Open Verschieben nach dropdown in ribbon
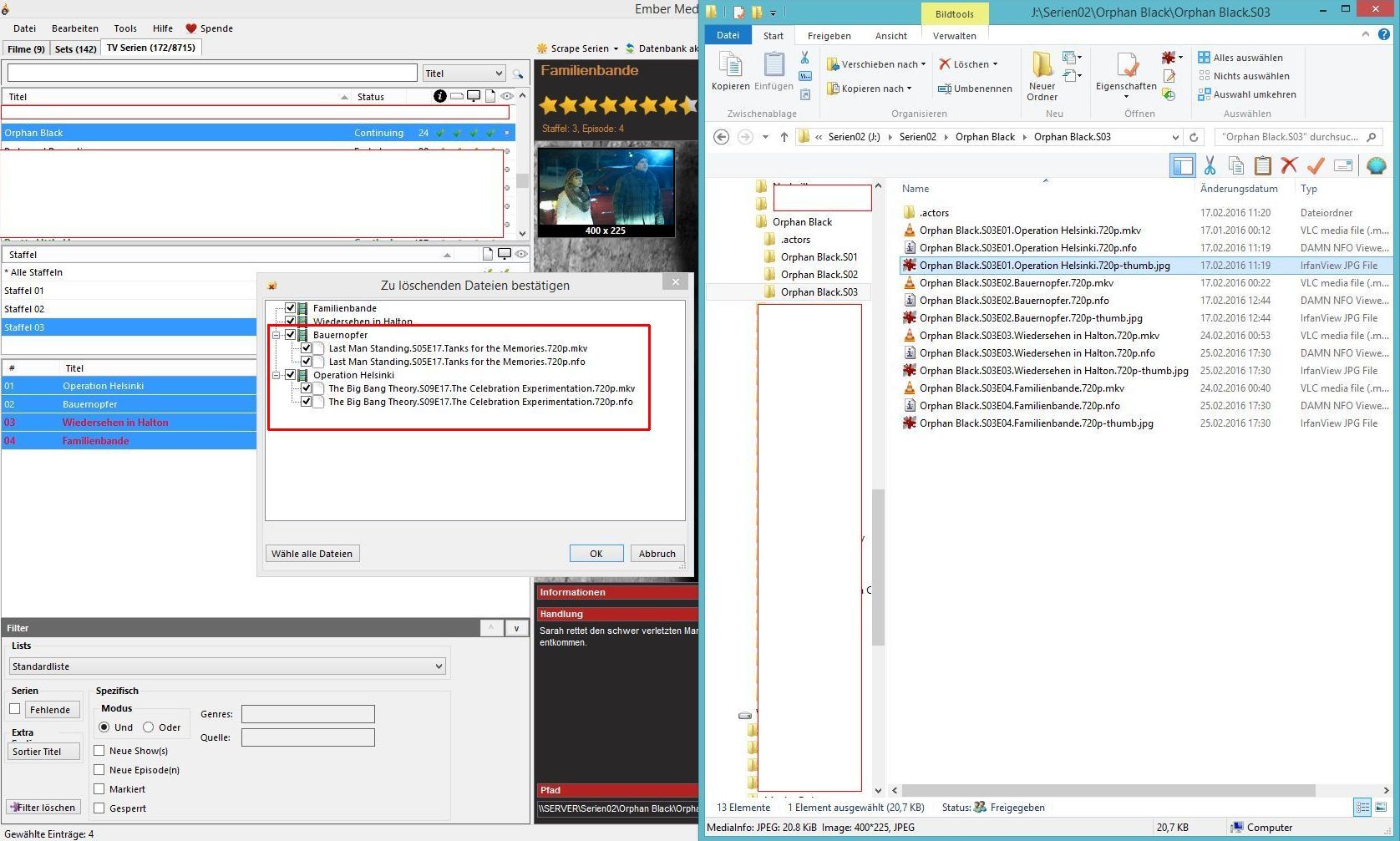 (x=924, y=64)
